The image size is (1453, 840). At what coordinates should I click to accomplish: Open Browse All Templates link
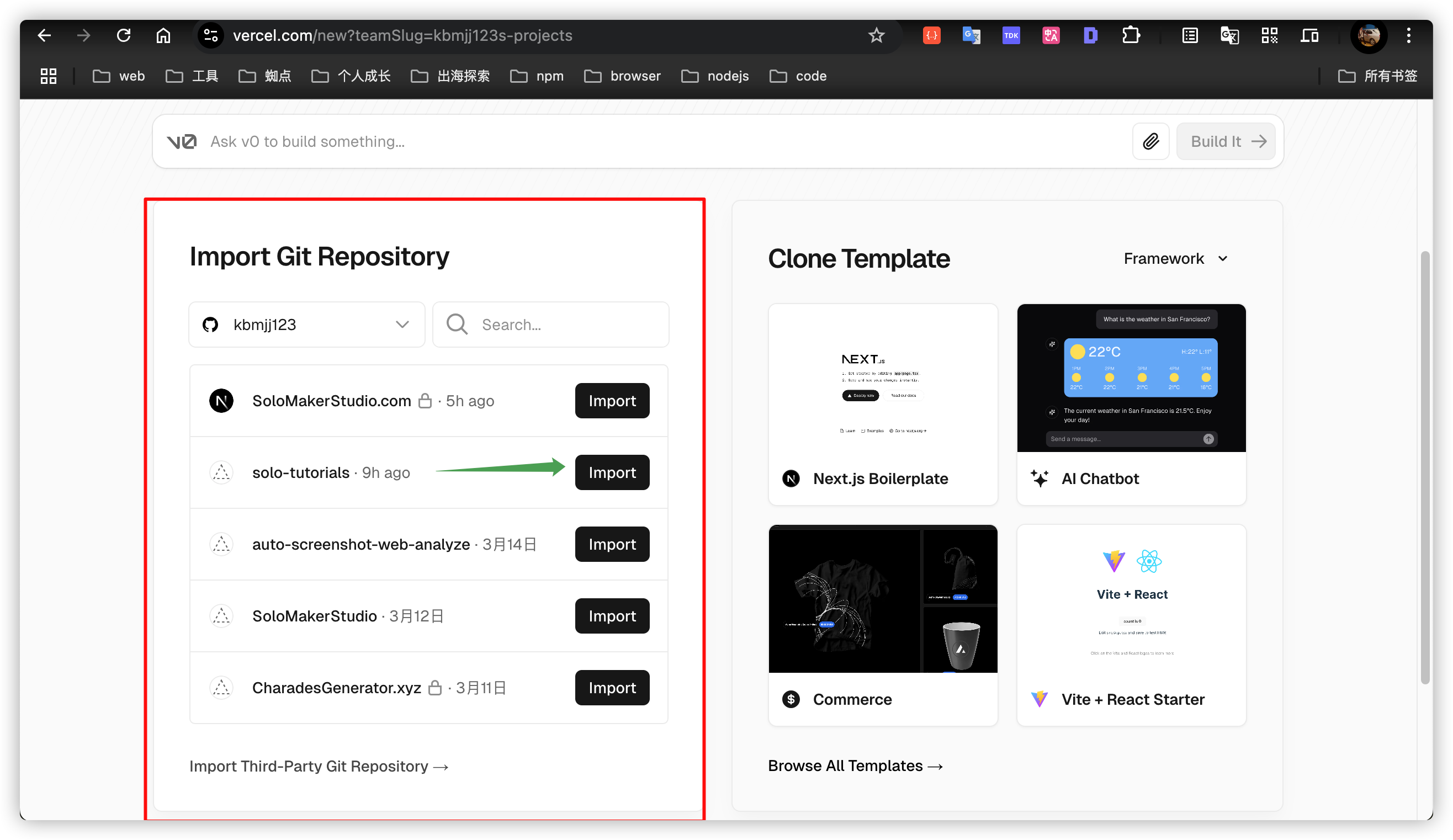[856, 765]
